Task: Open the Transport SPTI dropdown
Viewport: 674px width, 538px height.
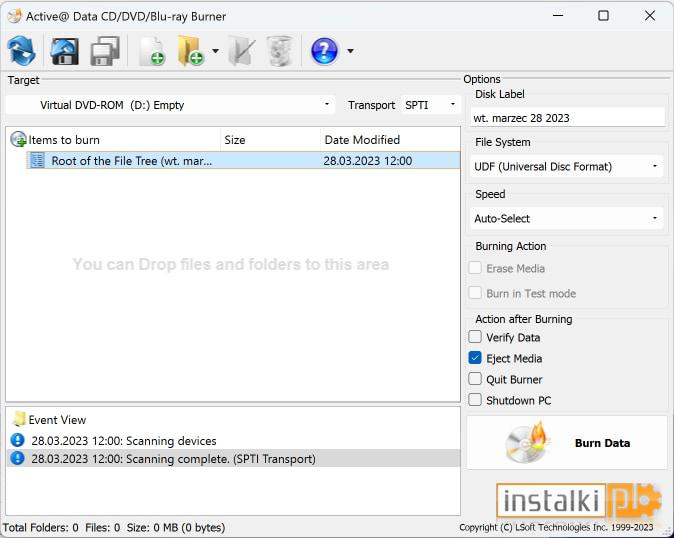Action: click(x=431, y=105)
